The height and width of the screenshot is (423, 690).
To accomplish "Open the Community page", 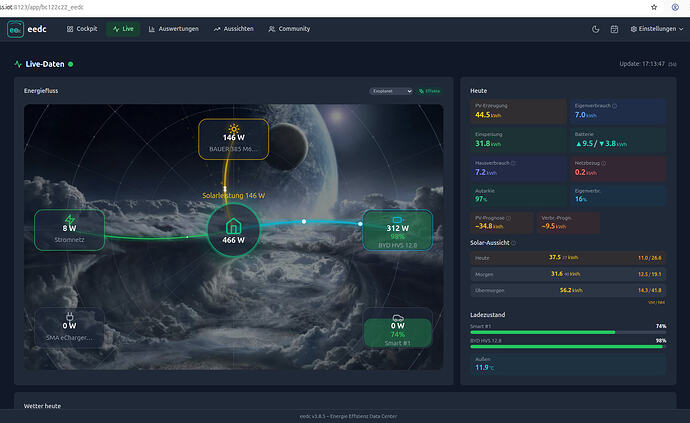I will pos(289,29).
